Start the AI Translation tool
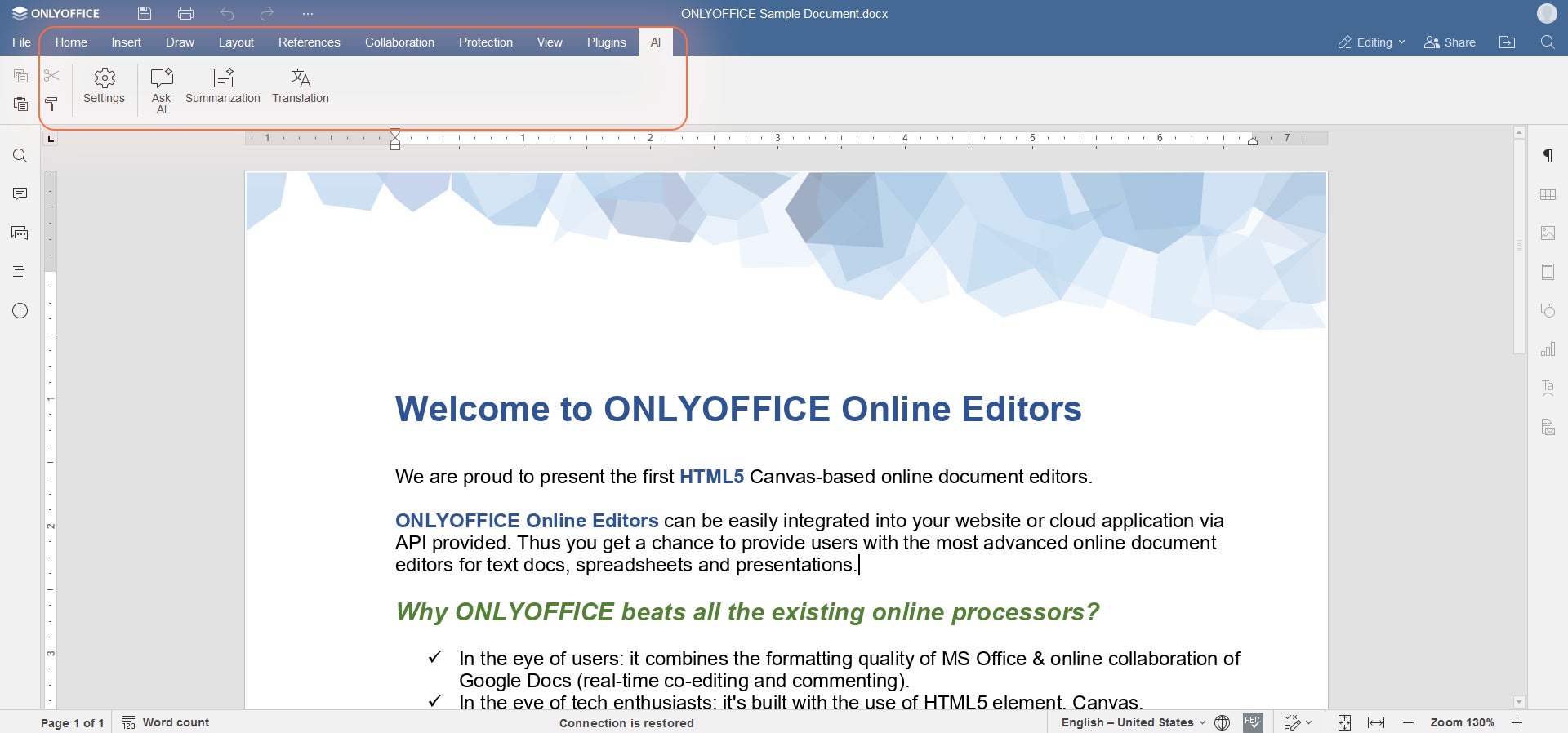The width and height of the screenshot is (1568, 733). tap(301, 87)
